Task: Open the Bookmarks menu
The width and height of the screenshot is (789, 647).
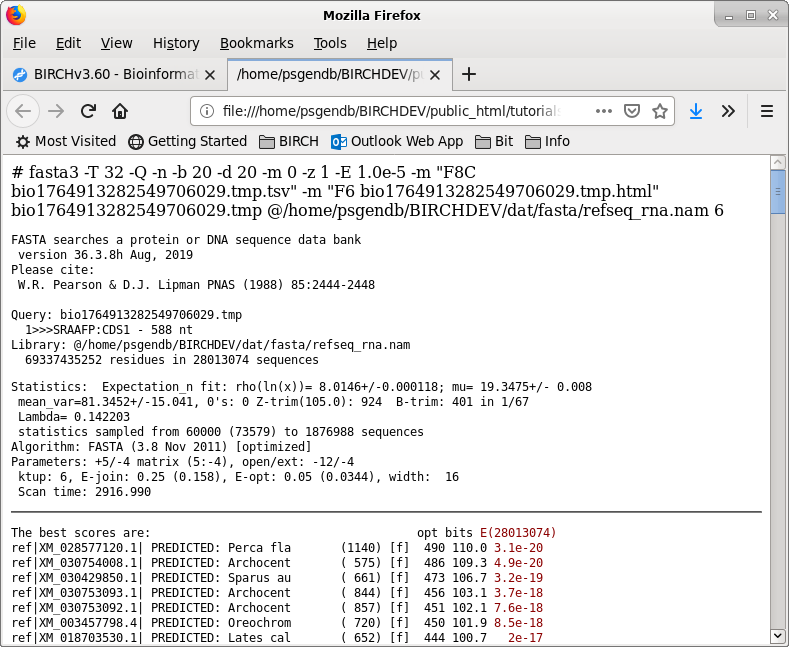Action: click(256, 43)
